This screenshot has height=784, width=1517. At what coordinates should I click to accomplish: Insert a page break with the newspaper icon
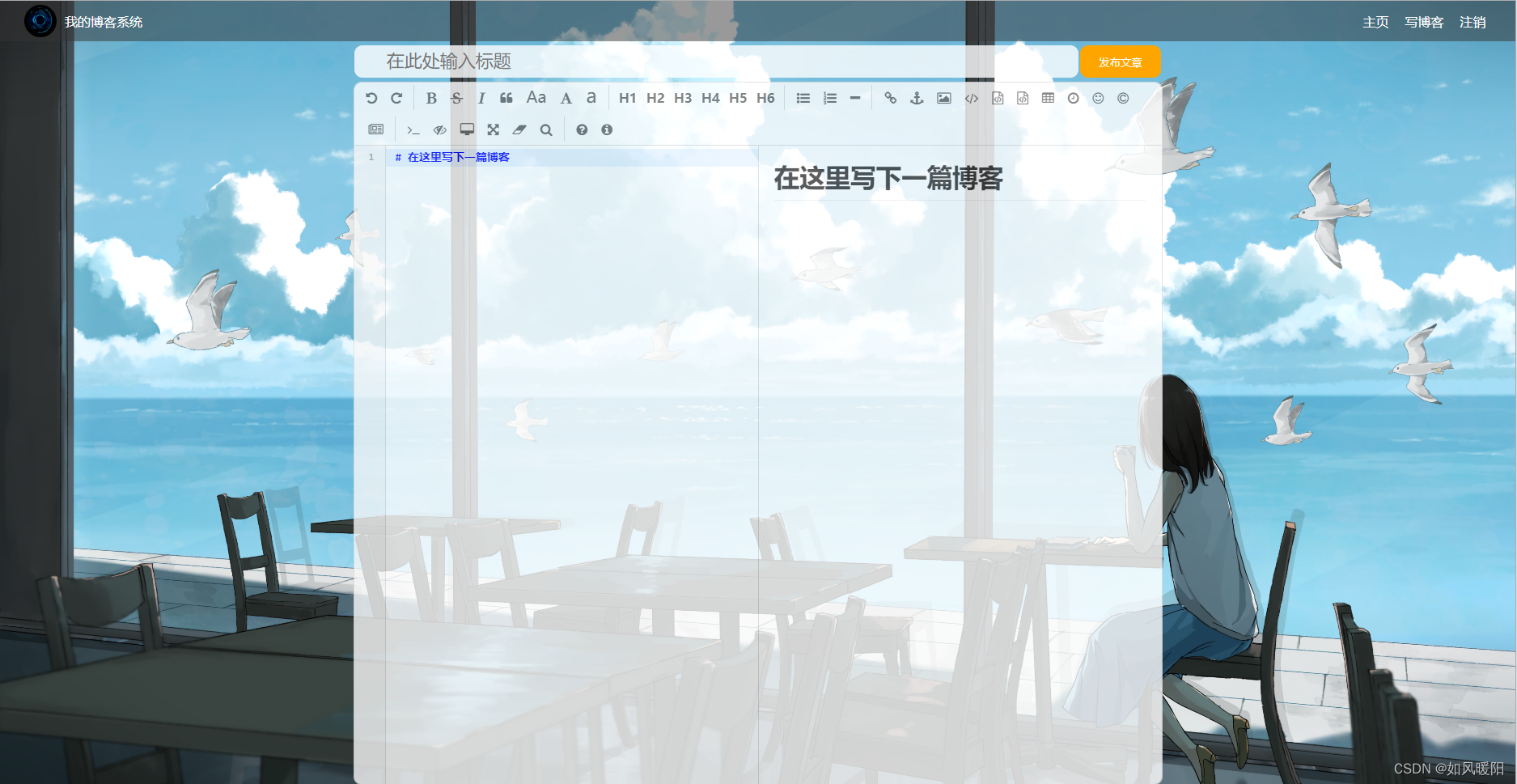pyautogui.click(x=376, y=129)
